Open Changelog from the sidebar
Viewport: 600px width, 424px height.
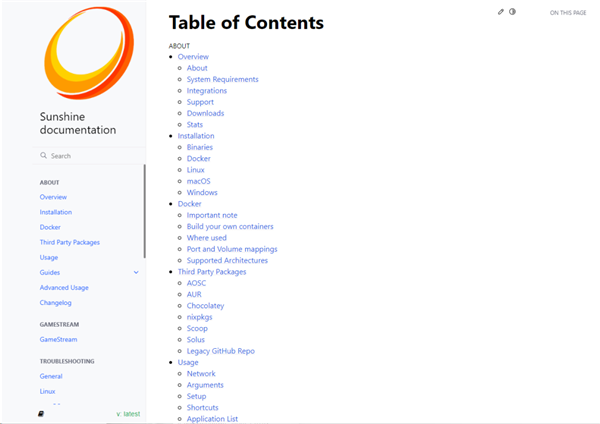click(55, 302)
